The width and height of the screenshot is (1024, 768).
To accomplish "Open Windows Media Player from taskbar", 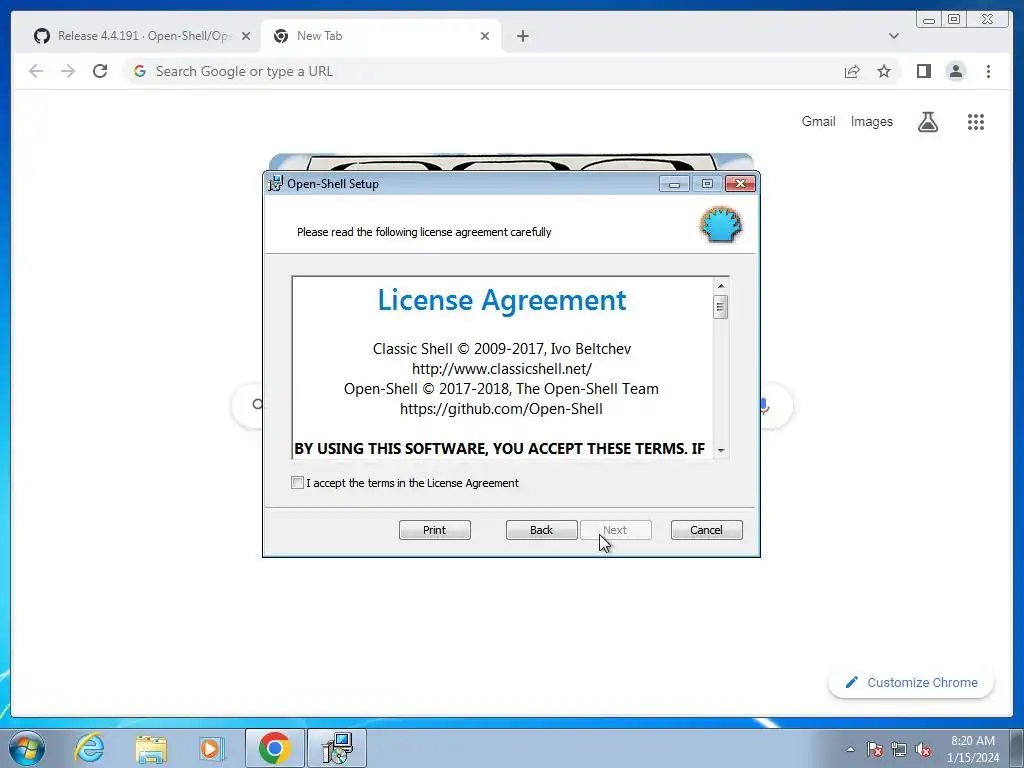I will click(212, 748).
